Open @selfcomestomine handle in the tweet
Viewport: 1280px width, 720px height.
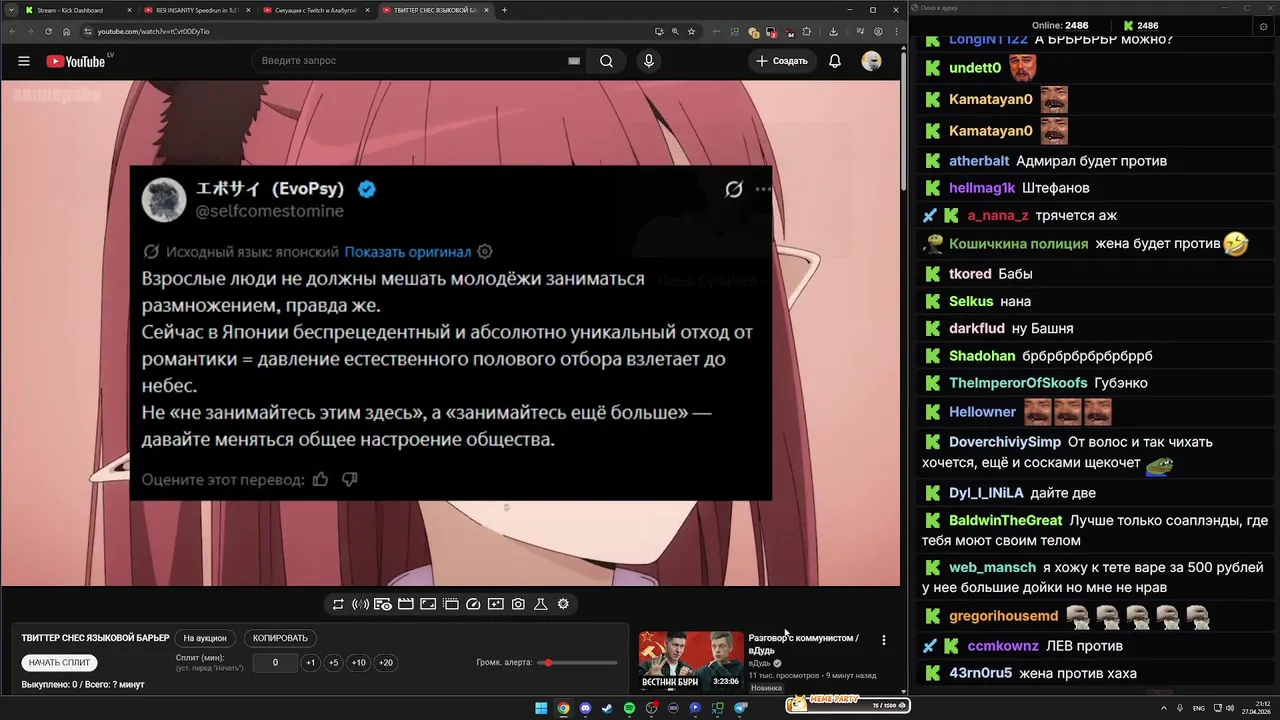point(269,211)
